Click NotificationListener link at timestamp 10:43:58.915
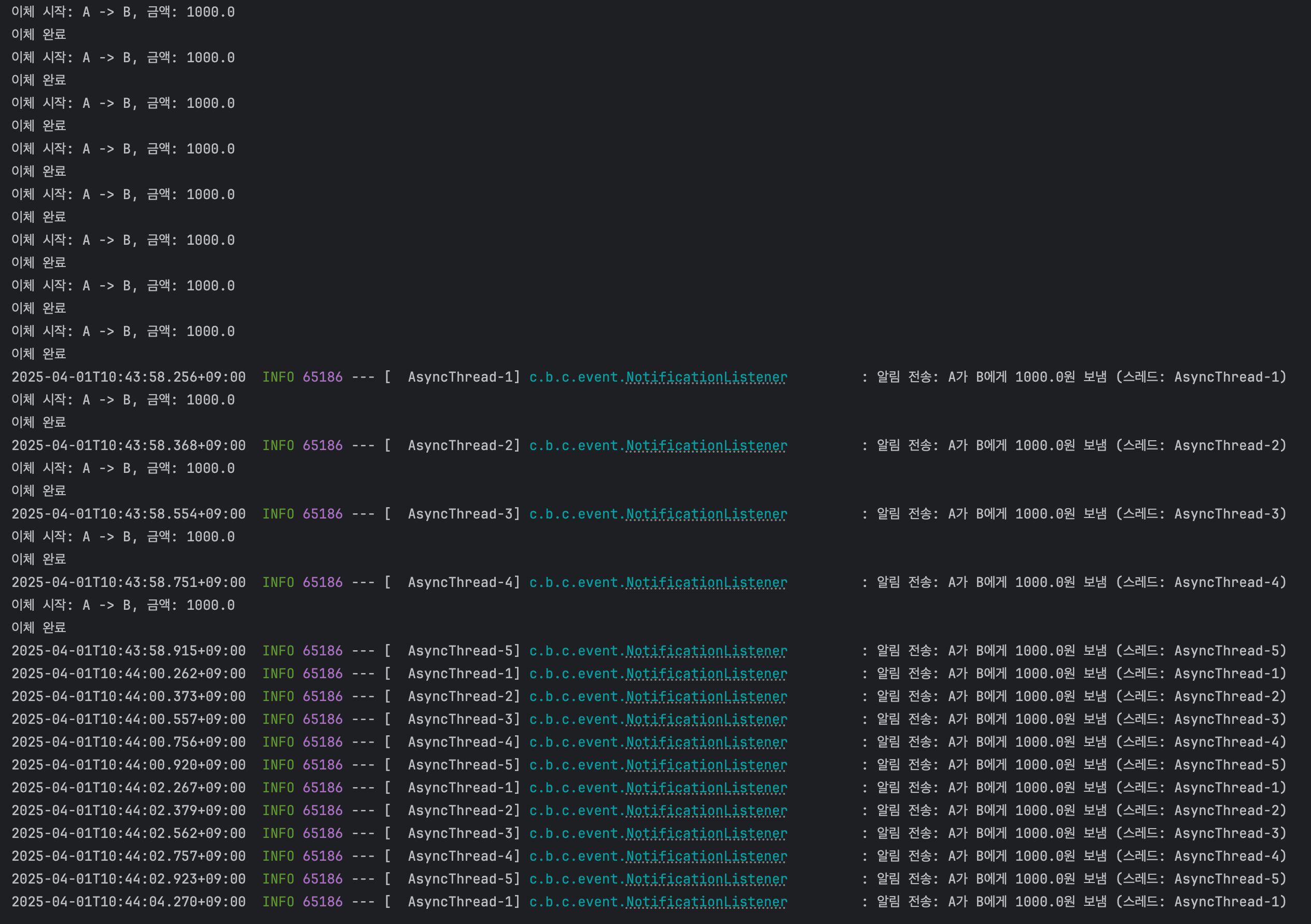1311x924 pixels. pyautogui.click(x=706, y=652)
